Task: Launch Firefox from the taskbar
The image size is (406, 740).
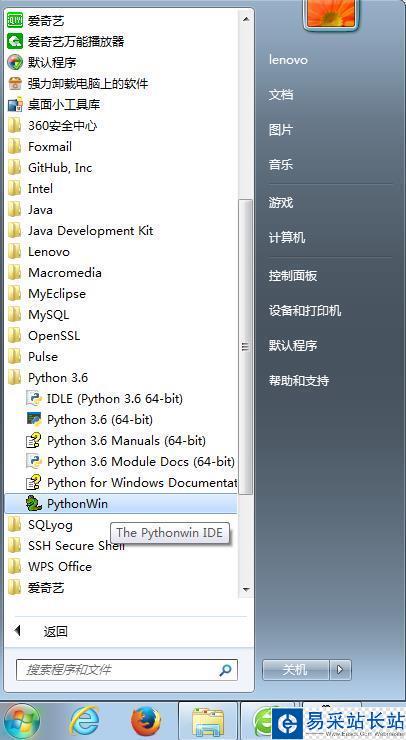Action: point(145,721)
